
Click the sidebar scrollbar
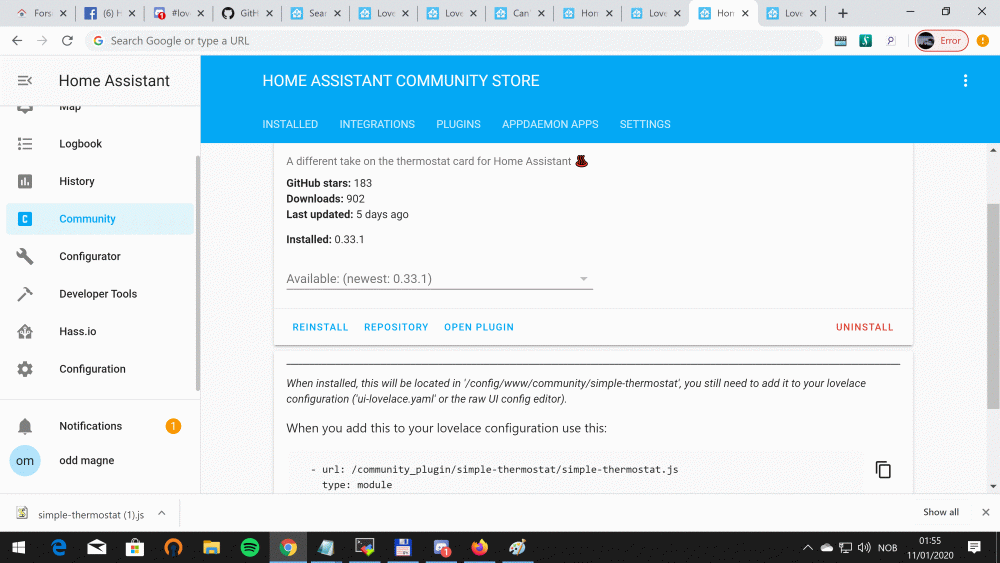198,273
